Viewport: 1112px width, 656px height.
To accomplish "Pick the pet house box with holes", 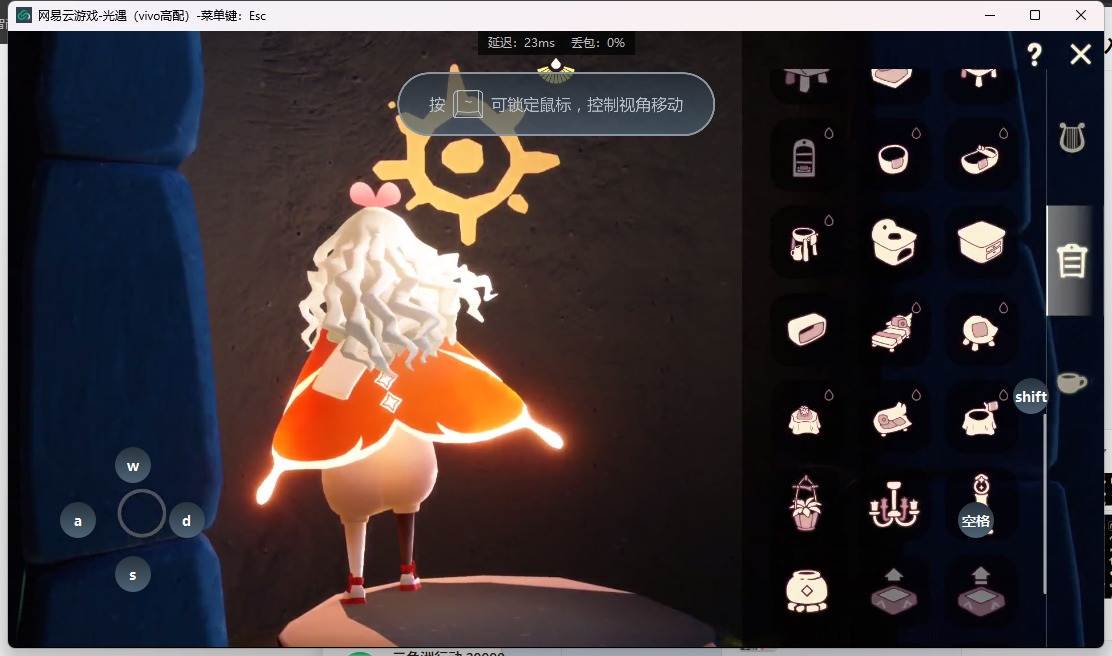I will tap(894, 242).
